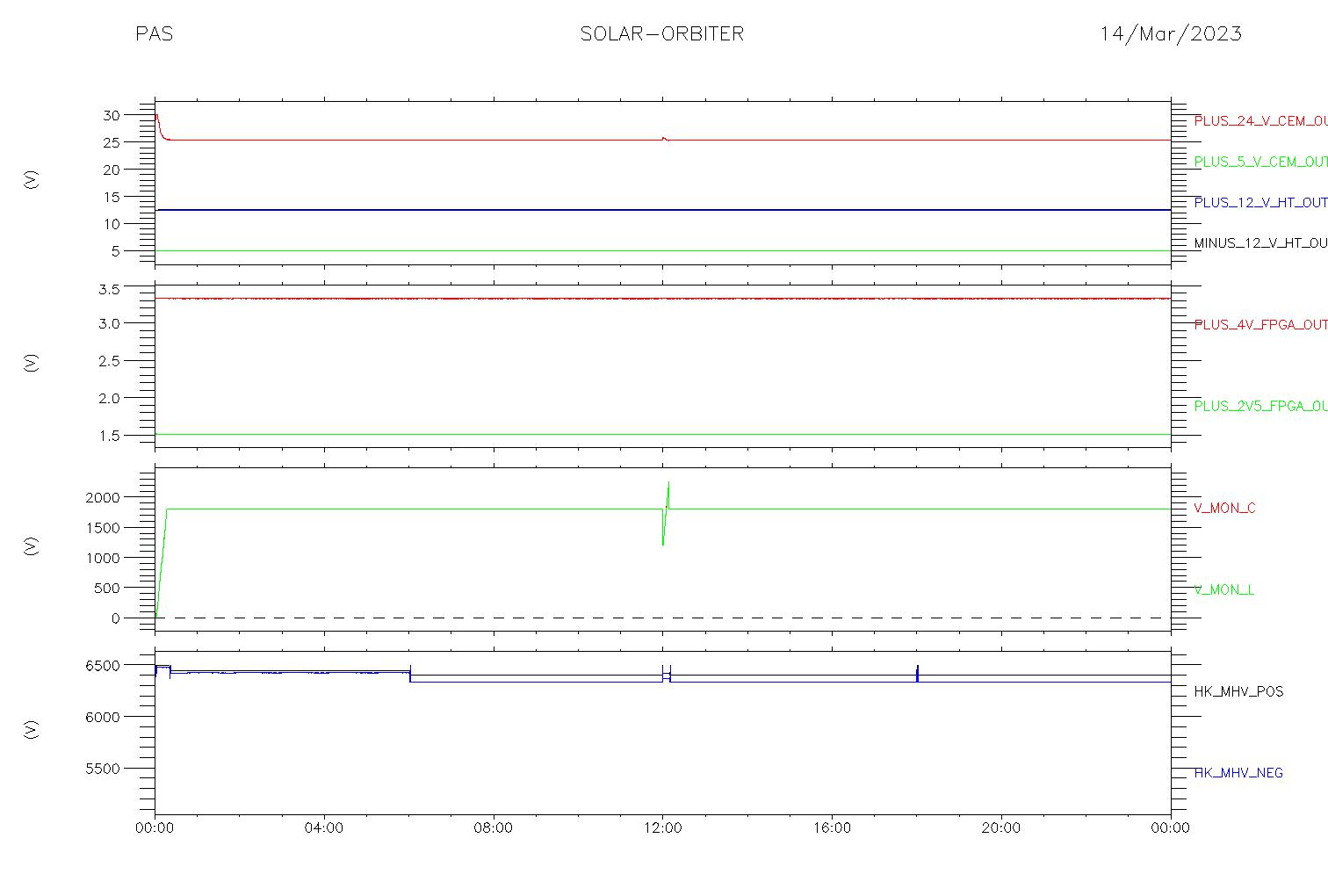Select the red PLUS_4V_FPGA legend label

tap(1260, 324)
